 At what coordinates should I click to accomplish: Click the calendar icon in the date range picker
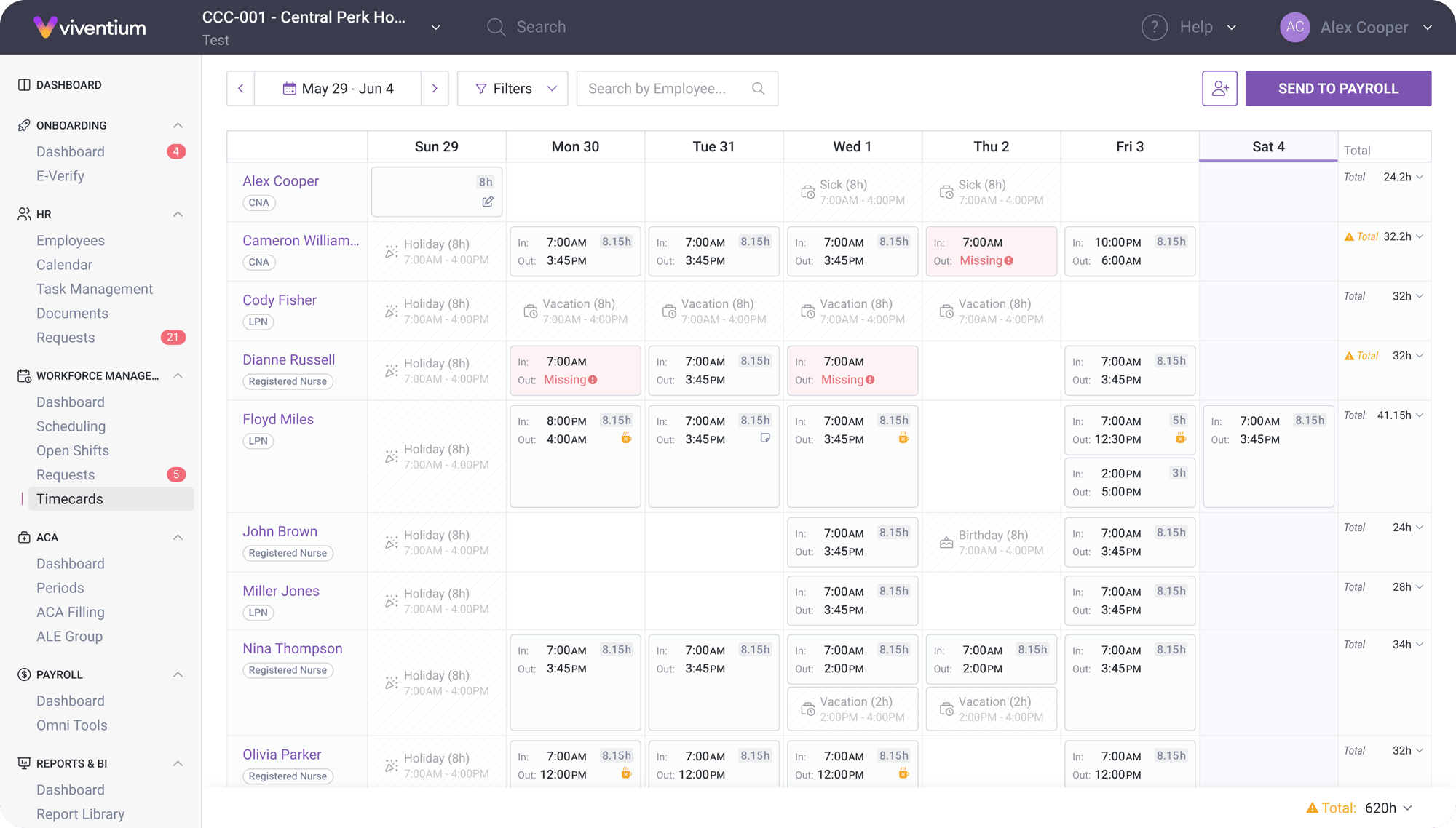click(288, 88)
